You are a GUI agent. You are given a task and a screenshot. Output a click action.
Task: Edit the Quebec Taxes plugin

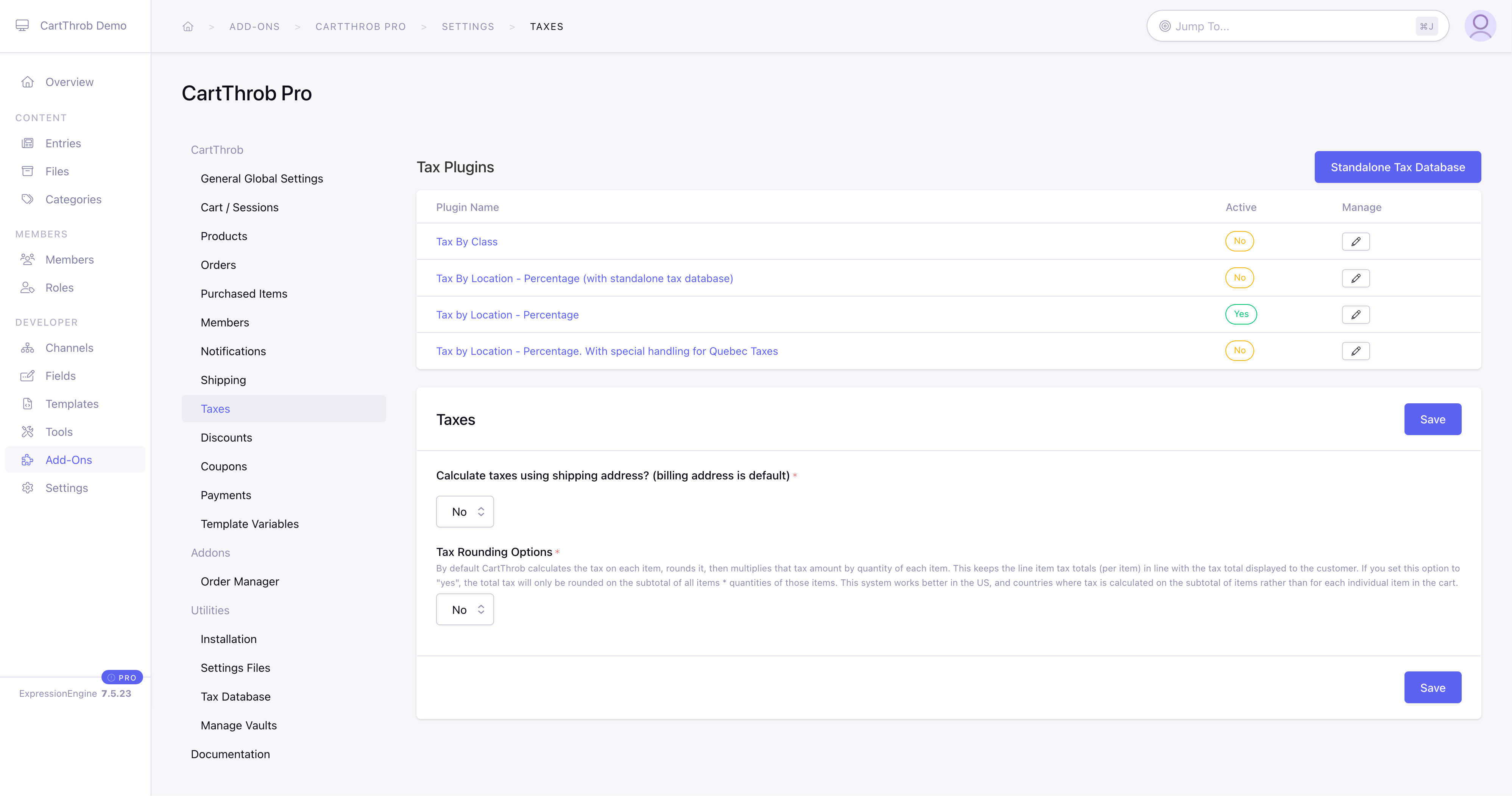coord(1355,351)
